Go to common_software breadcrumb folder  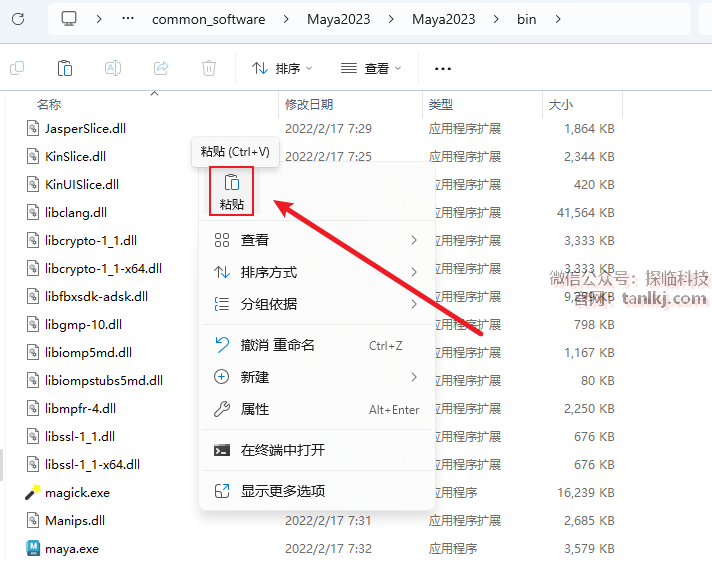click(208, 19)
